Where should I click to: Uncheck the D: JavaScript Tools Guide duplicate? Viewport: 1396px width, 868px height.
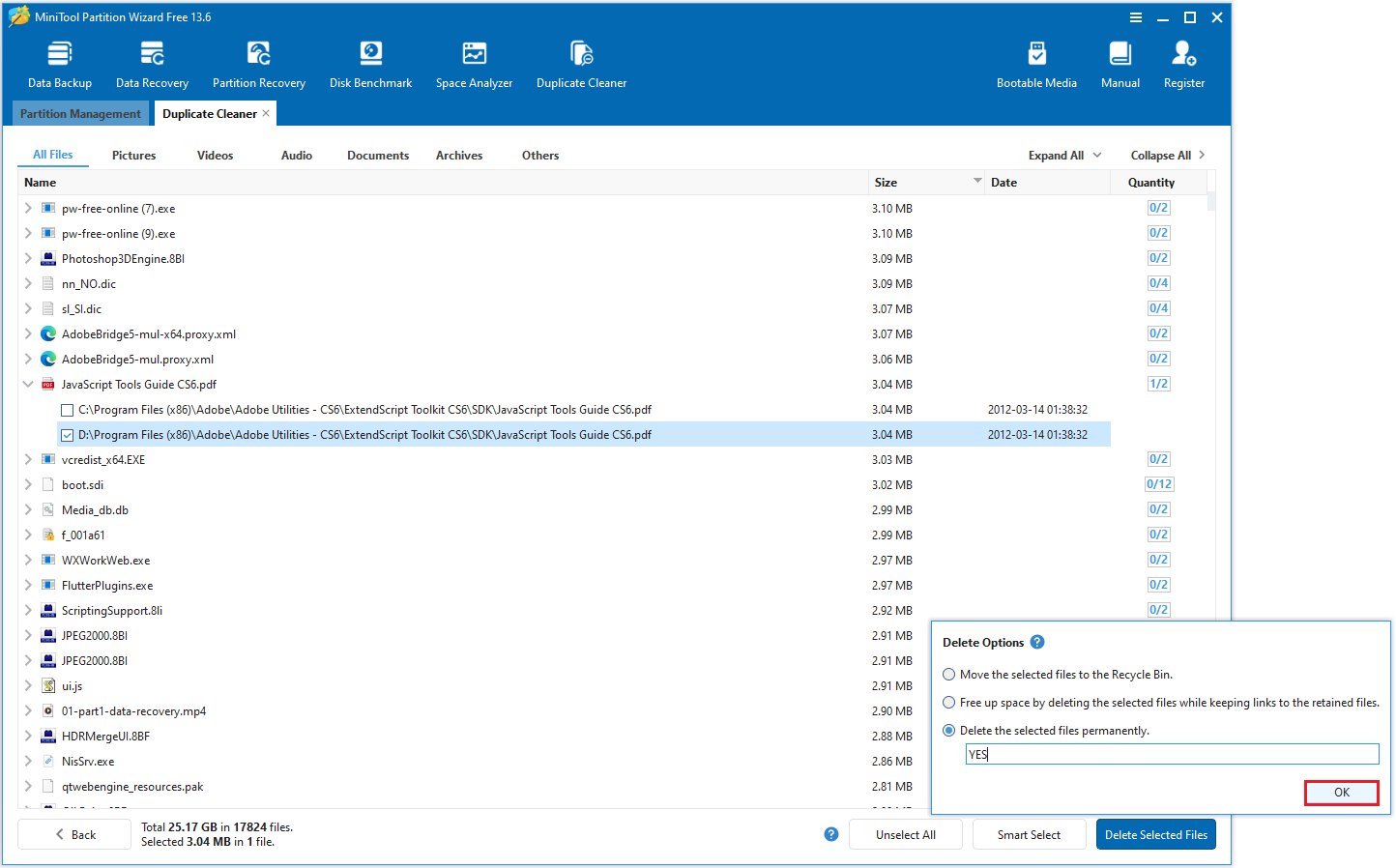point(67,434)
